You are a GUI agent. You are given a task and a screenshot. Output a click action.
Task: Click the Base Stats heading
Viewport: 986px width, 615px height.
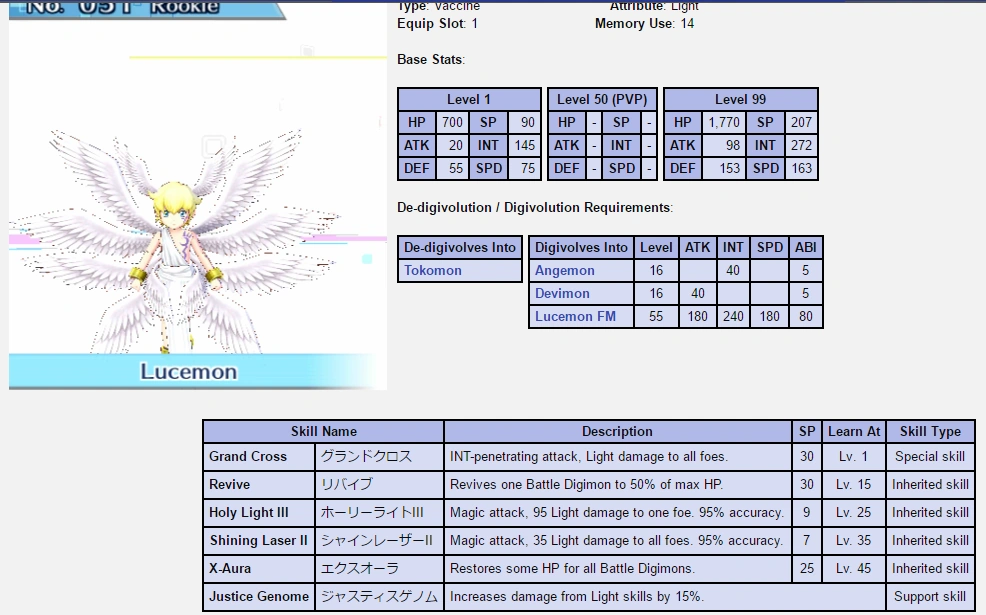click(431, 60)
